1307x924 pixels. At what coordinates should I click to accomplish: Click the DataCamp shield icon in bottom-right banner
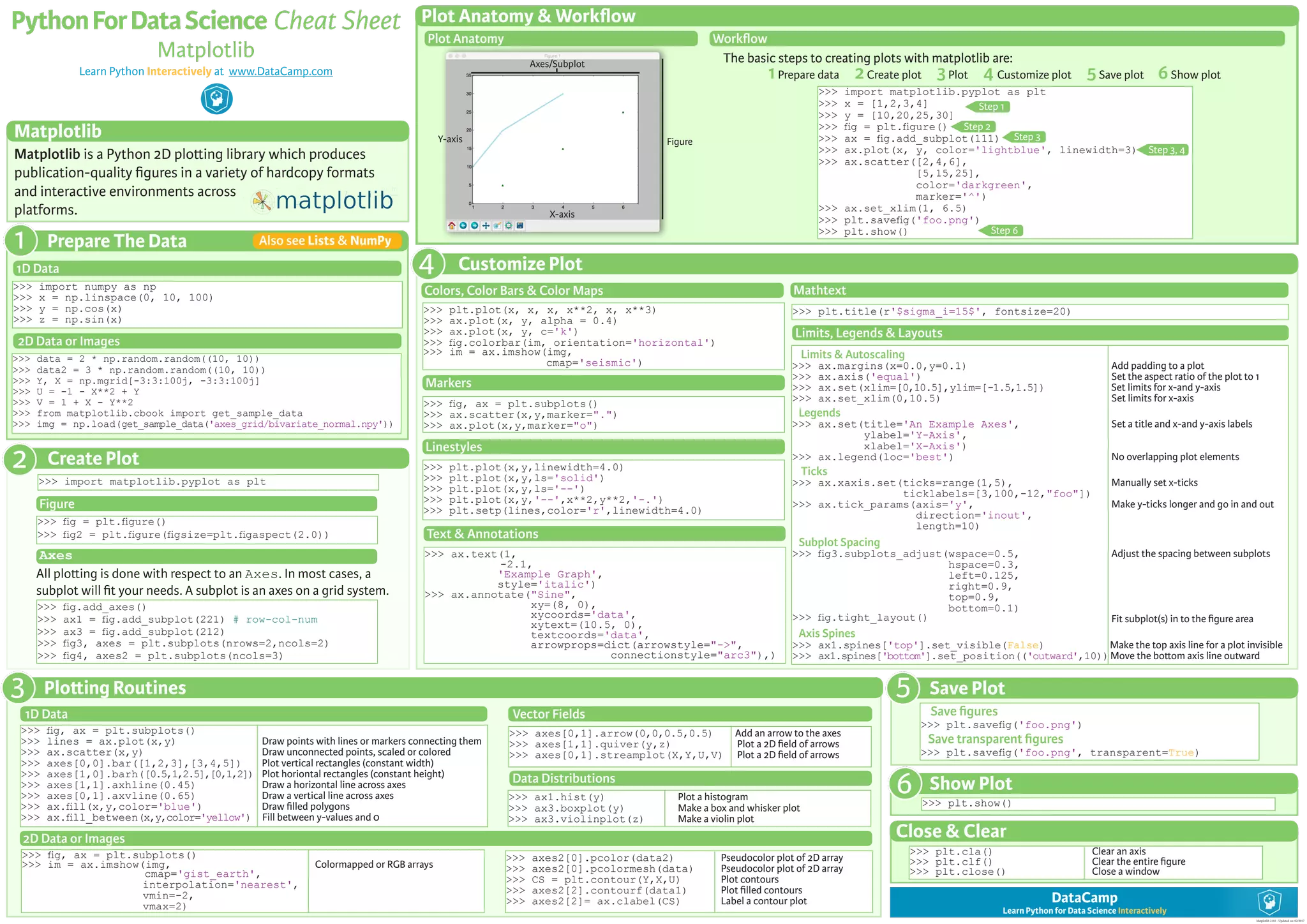pos(1270,902)
